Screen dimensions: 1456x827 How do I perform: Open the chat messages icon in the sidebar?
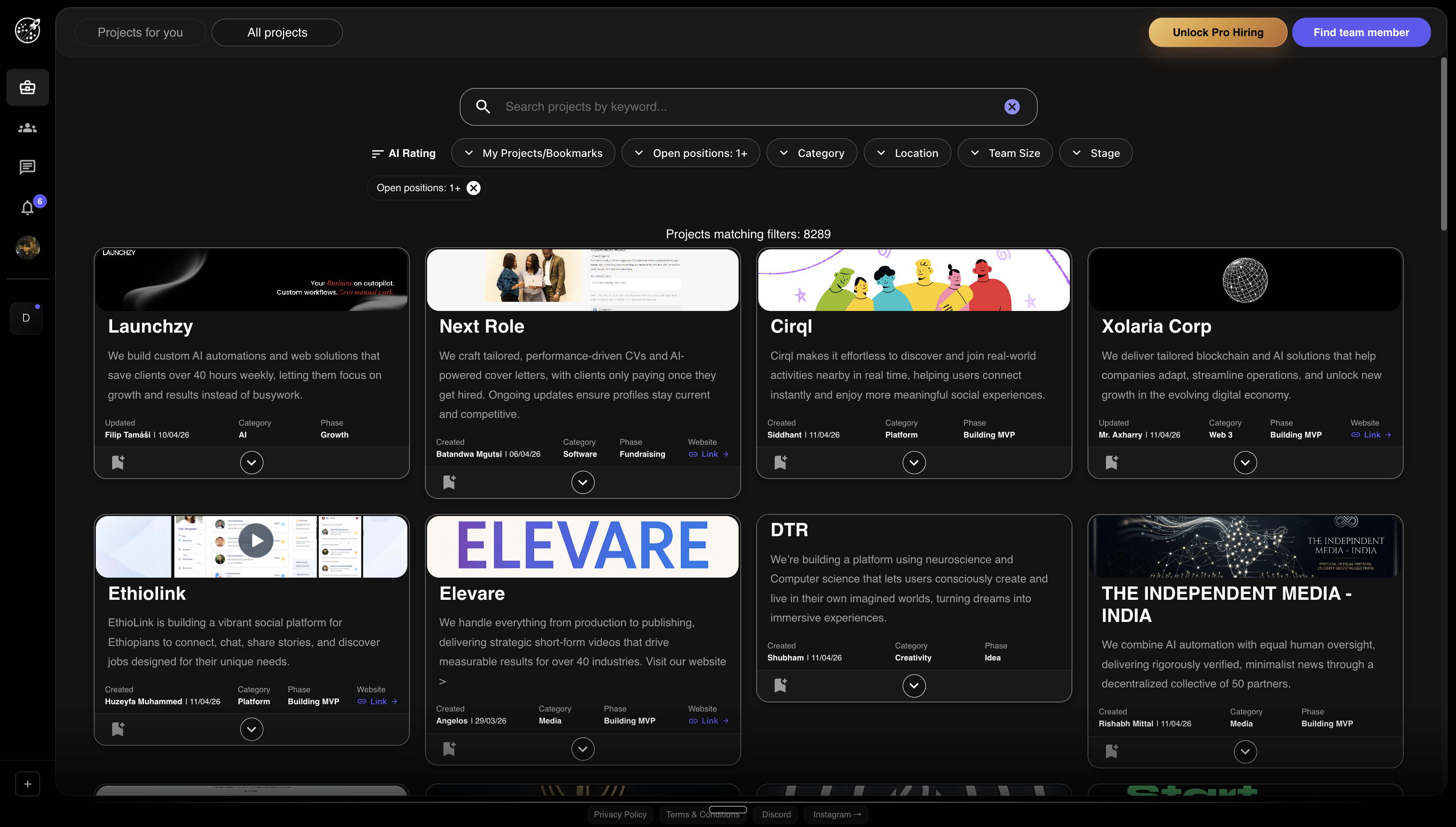(x=27, y=167)
